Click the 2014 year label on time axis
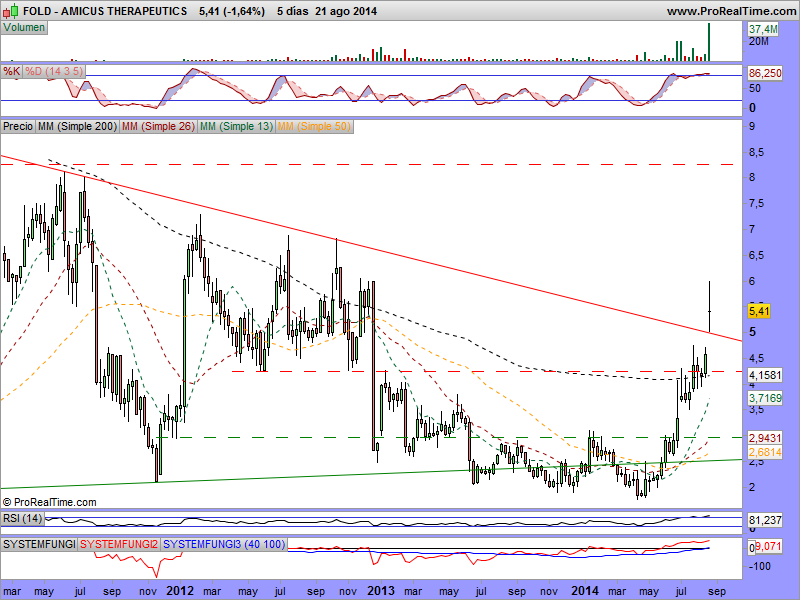 click(x=585, y=591)
